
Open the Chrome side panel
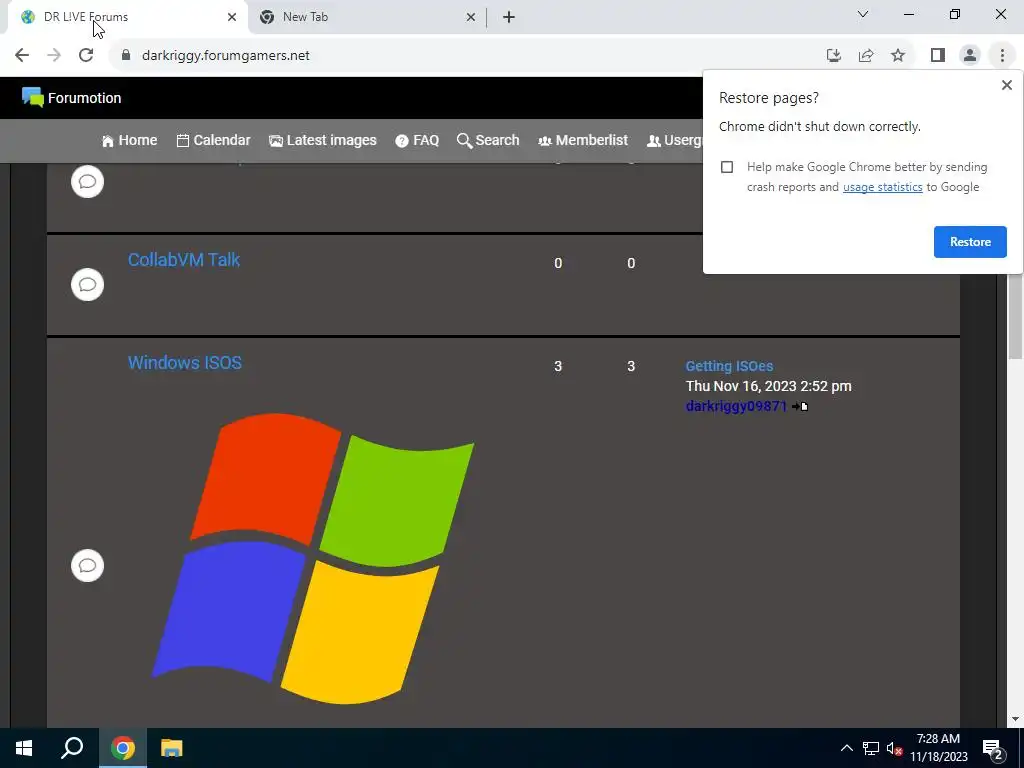(938, 56)
